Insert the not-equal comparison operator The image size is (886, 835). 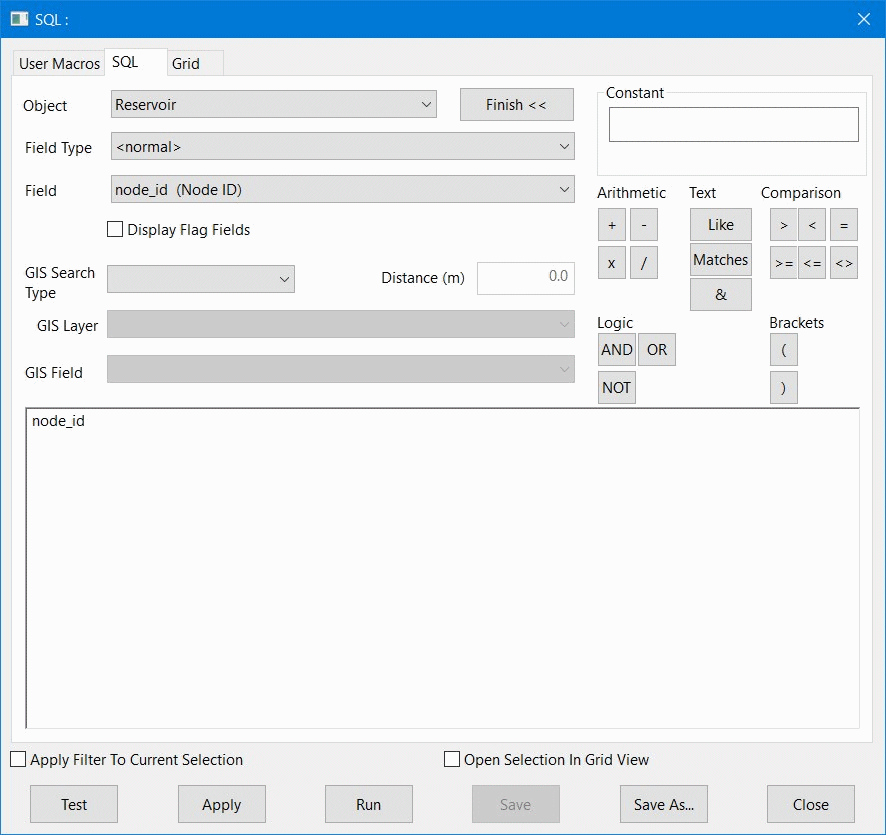pyautogui.click(x=843, y=262)
